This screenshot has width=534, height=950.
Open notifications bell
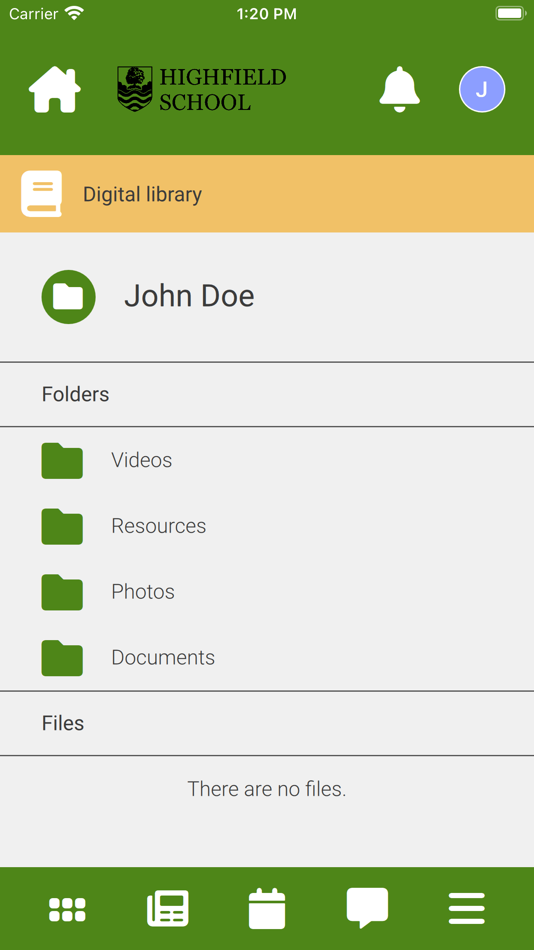399,89
